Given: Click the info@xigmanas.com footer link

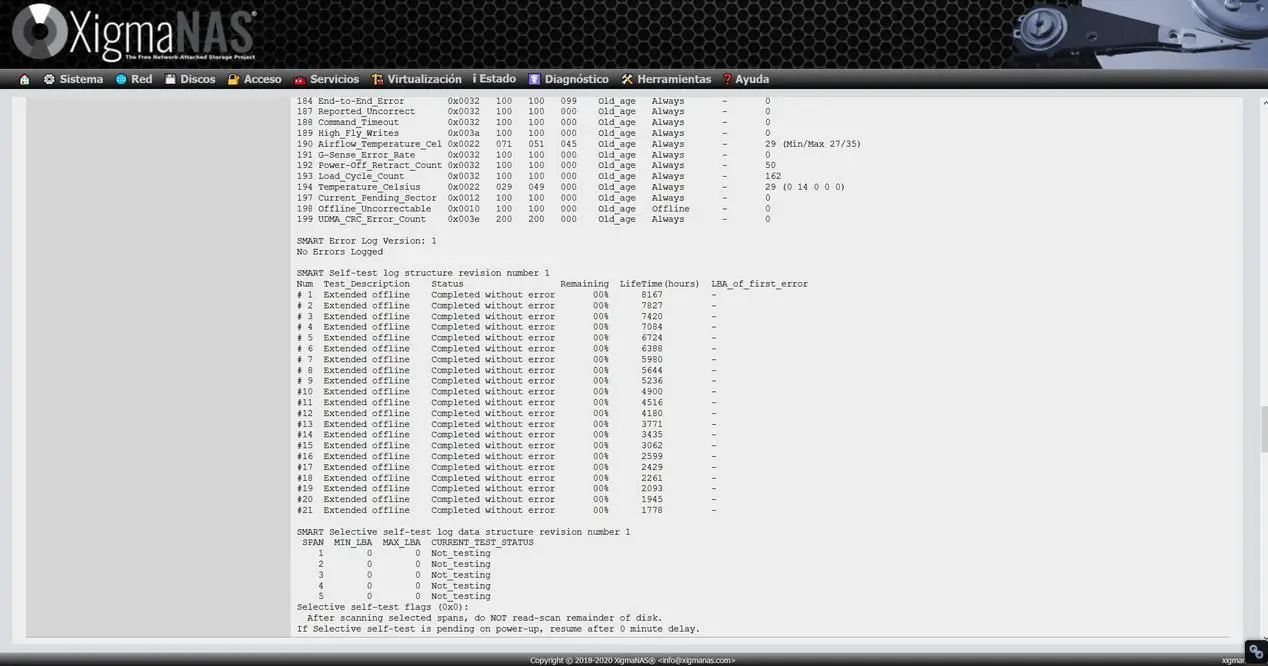Looking at the screenshot, I should (x=695, y=660).
